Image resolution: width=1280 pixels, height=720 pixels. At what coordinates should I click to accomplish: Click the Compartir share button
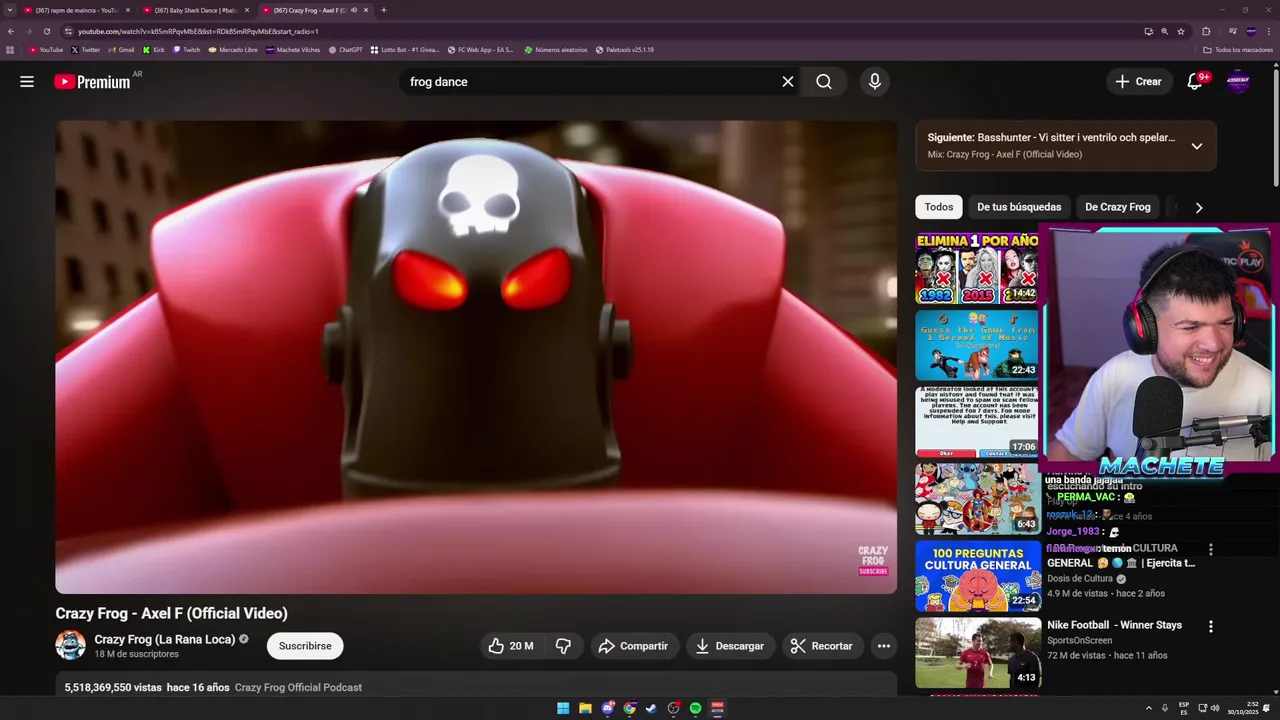pos(634,646)
